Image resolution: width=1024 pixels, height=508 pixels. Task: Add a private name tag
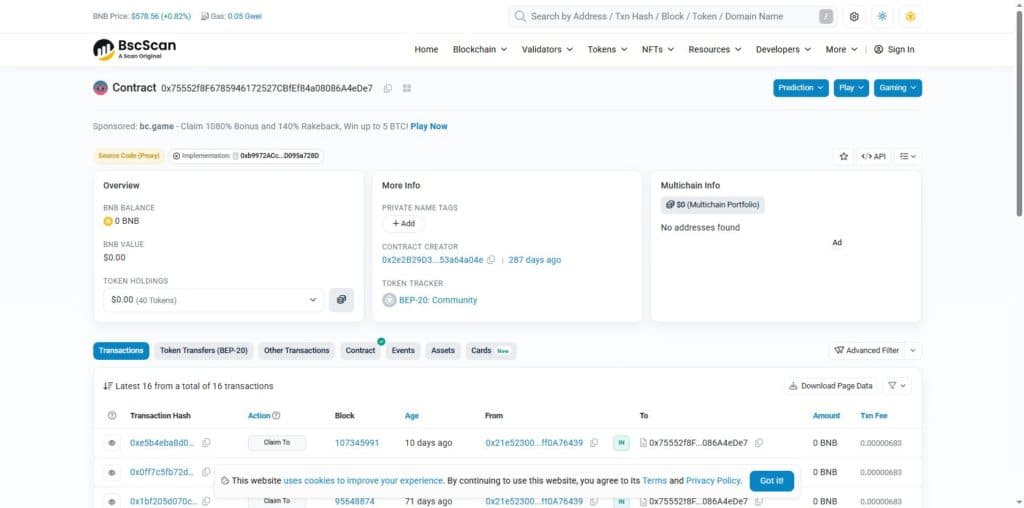tap(403, 223)
